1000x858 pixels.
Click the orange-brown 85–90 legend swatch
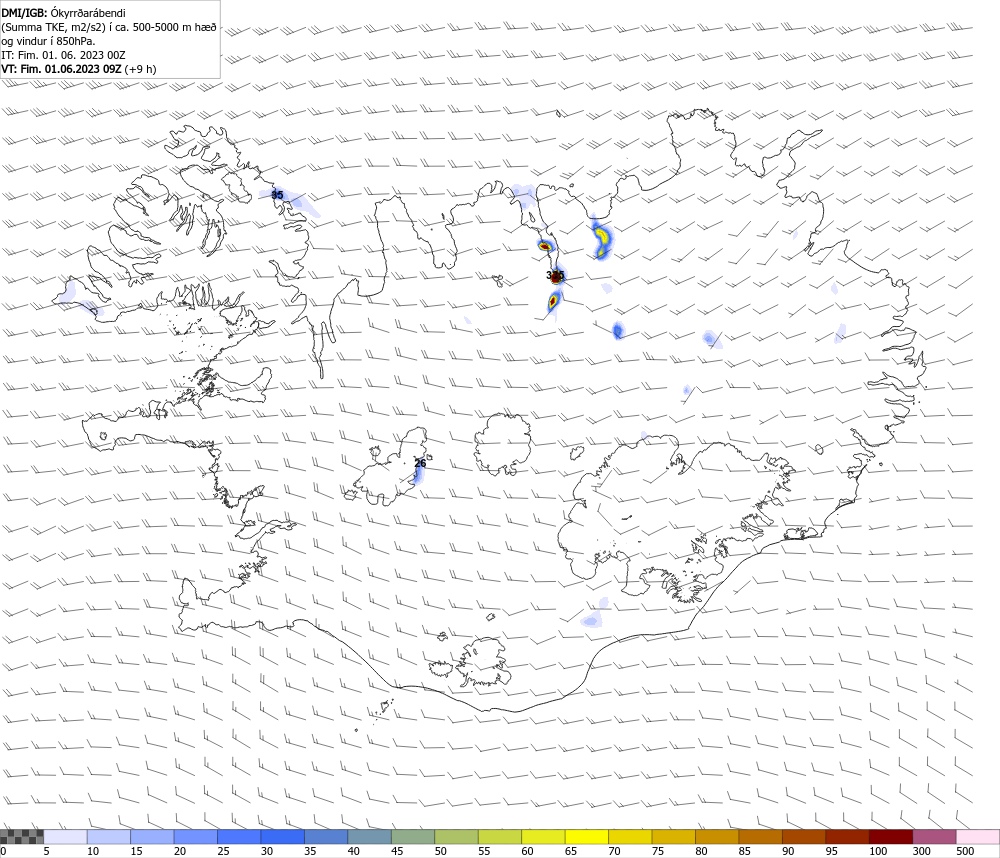[x=760, y=837]
